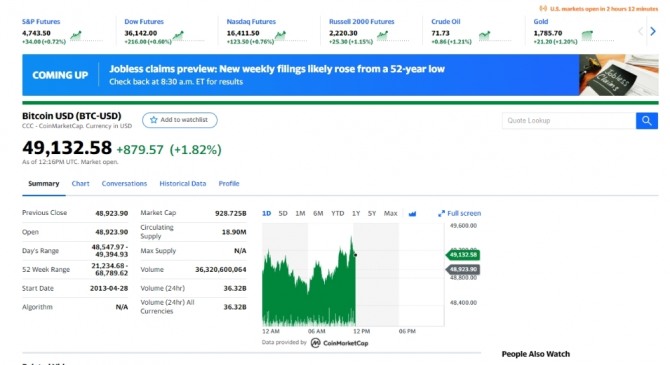Open the Full screen chart view
The width and height of the screenshot is (670, 365).
click(x=459, y=213)
